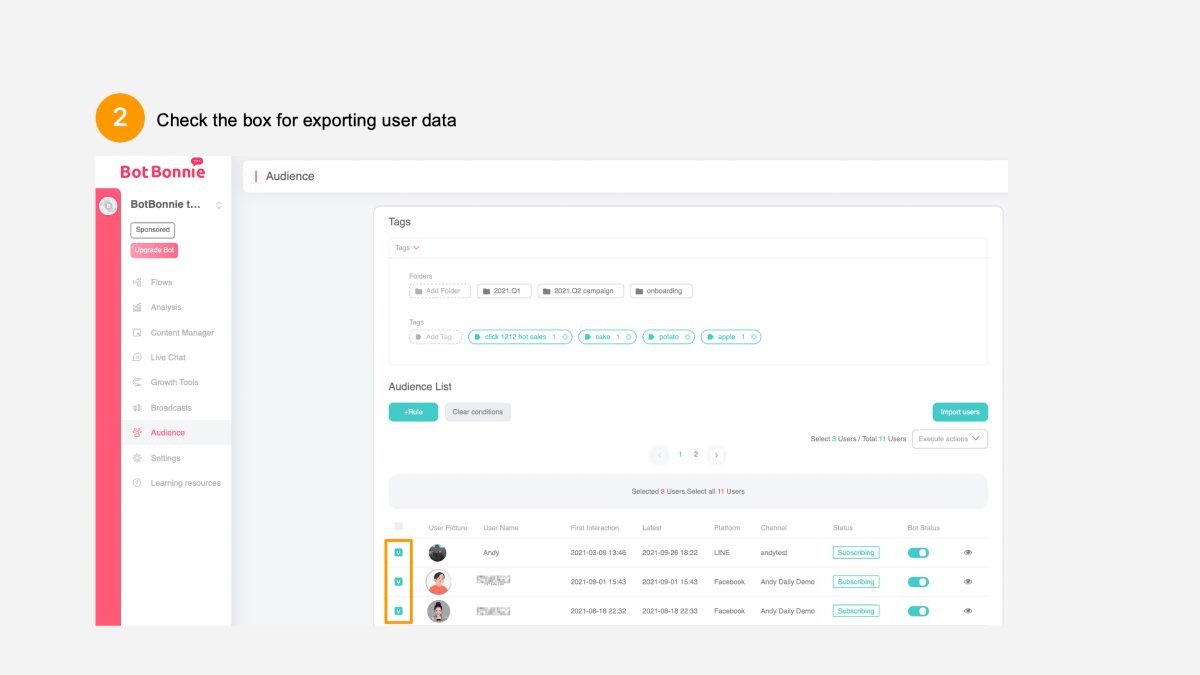This screenshot has width=1200, height=675.
Task: Click the andytest channel cell
Action: pos(774,552)
